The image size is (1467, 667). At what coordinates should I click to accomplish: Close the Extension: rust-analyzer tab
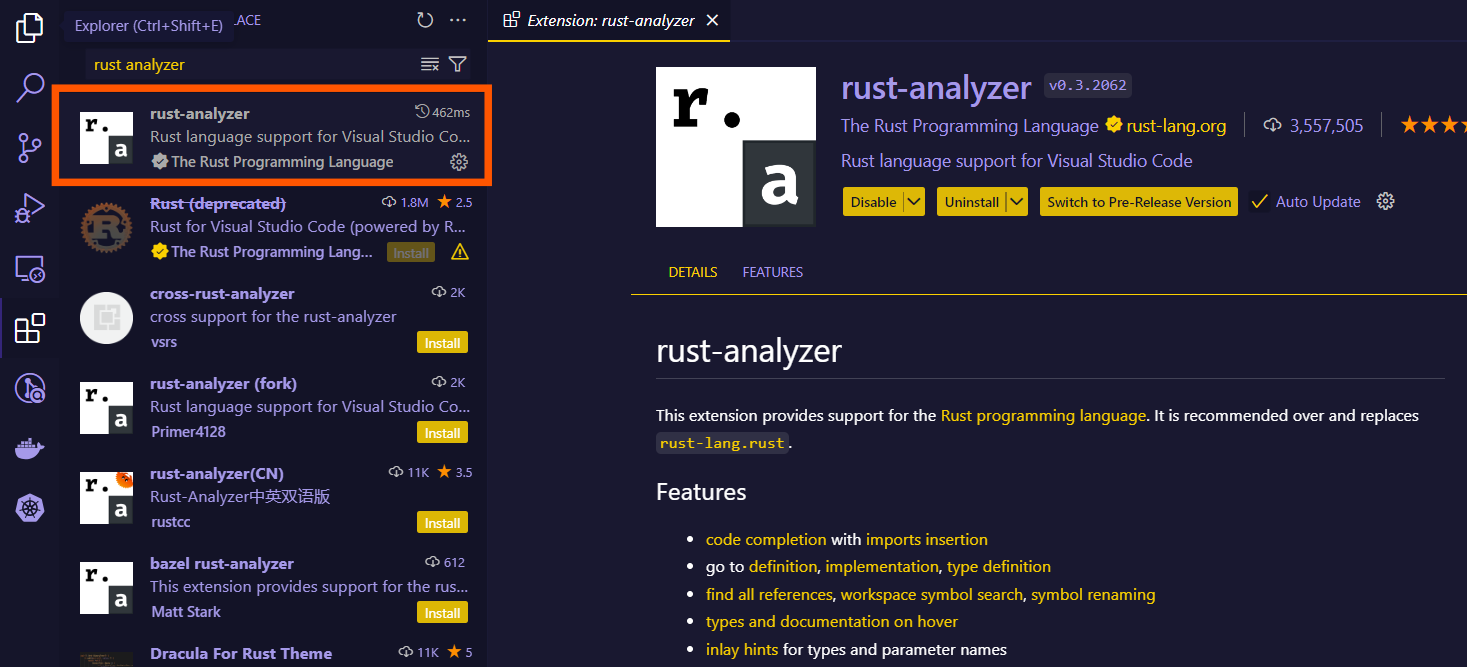pos(712,20)
